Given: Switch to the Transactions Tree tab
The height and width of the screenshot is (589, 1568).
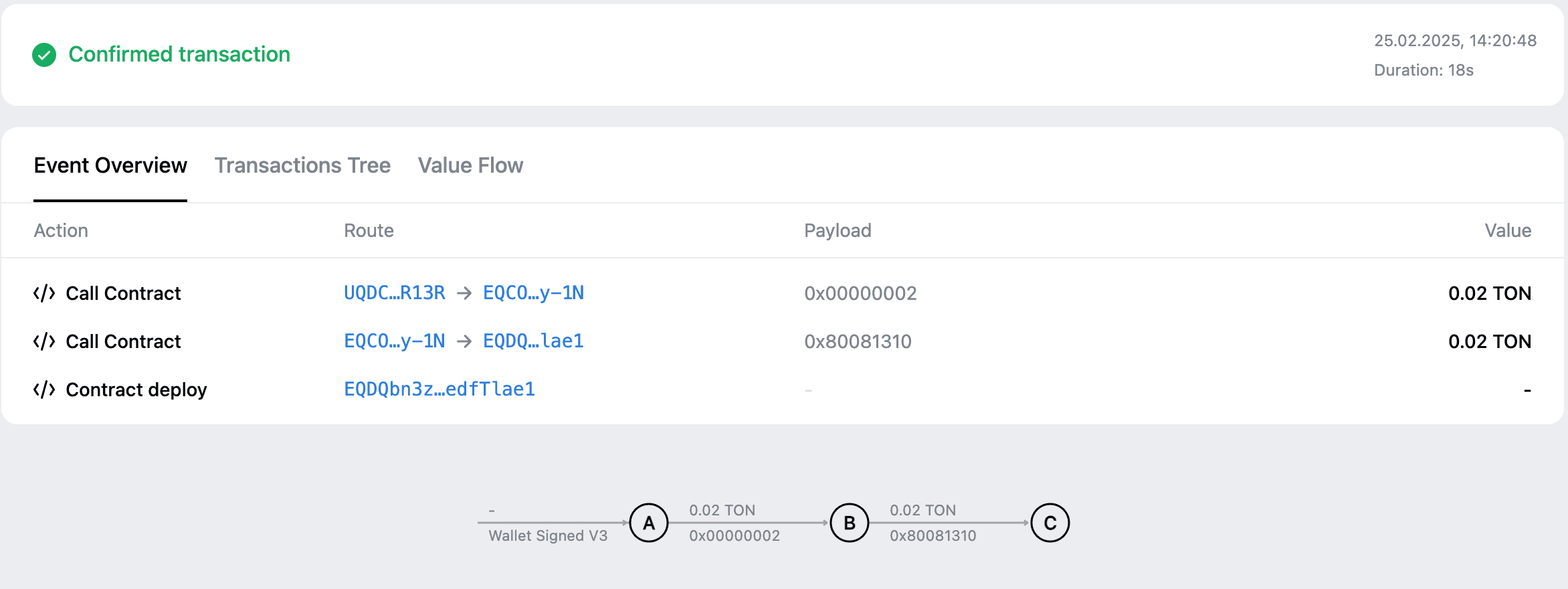Looking at the screenshot, I should [x=302, y=165].
